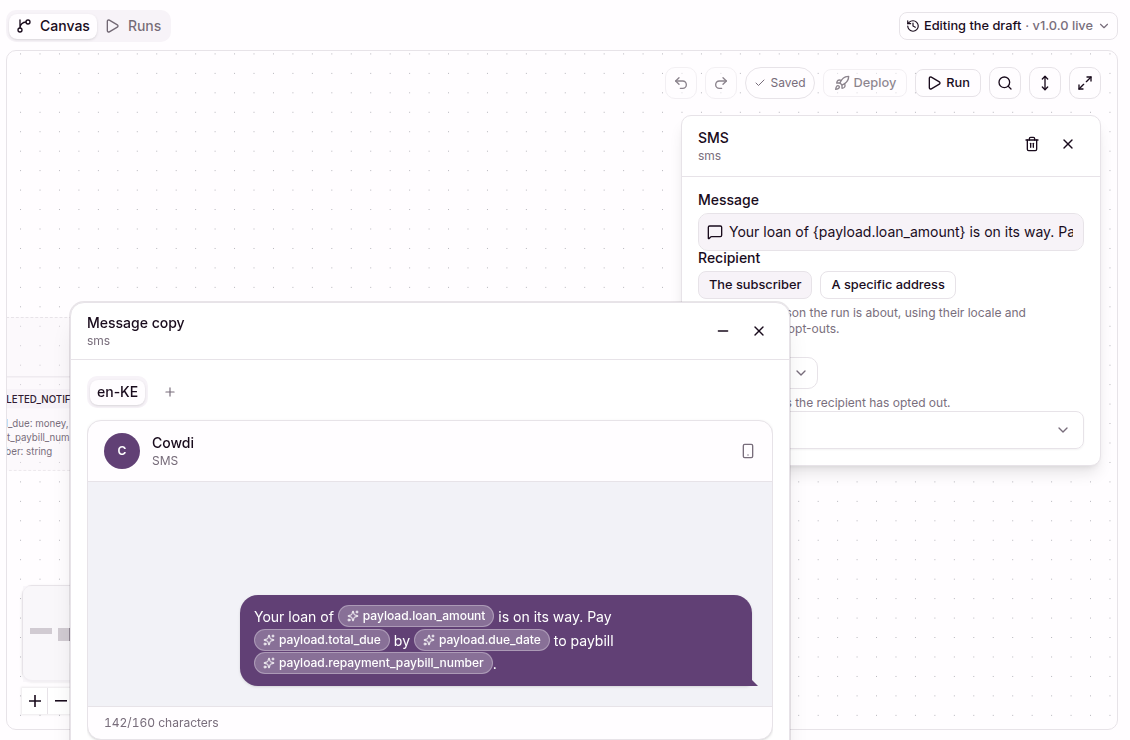Viewport: 1130px width, 740px height.
Task: Toggle vertical layout arrow icon
Action: 1044,83
